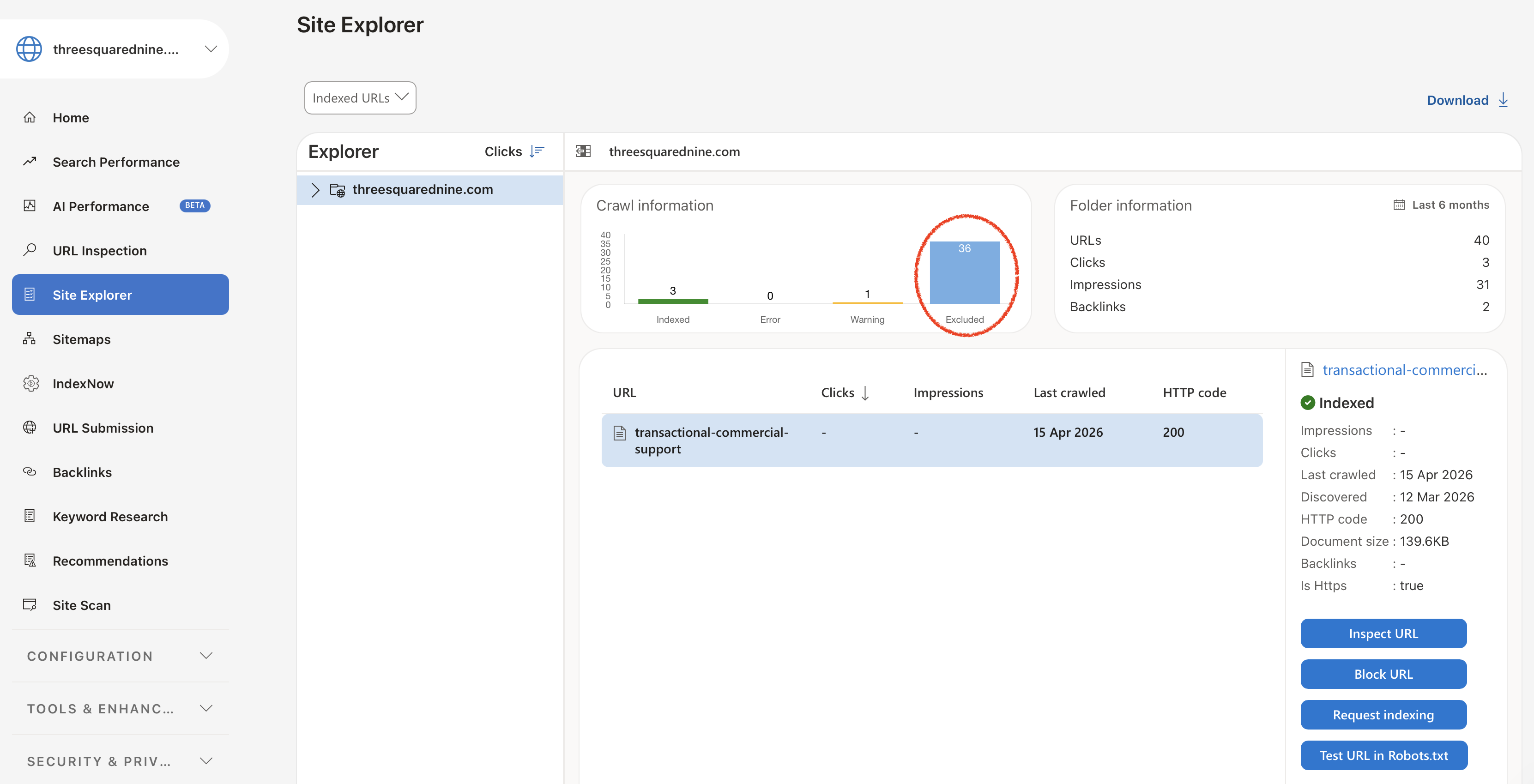Open Search Performance menu item
The image size is (1534, 784).
tap(116, 162)
